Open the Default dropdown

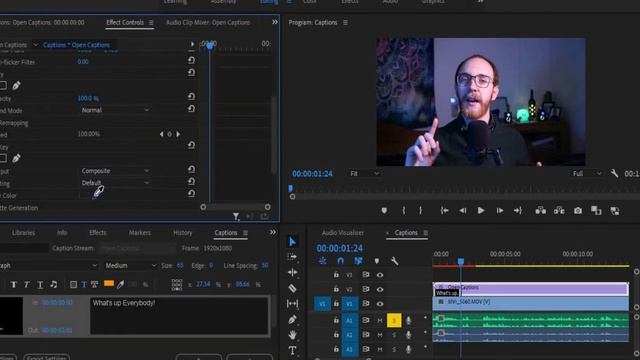pyautogui.click(x=115, y=182)
